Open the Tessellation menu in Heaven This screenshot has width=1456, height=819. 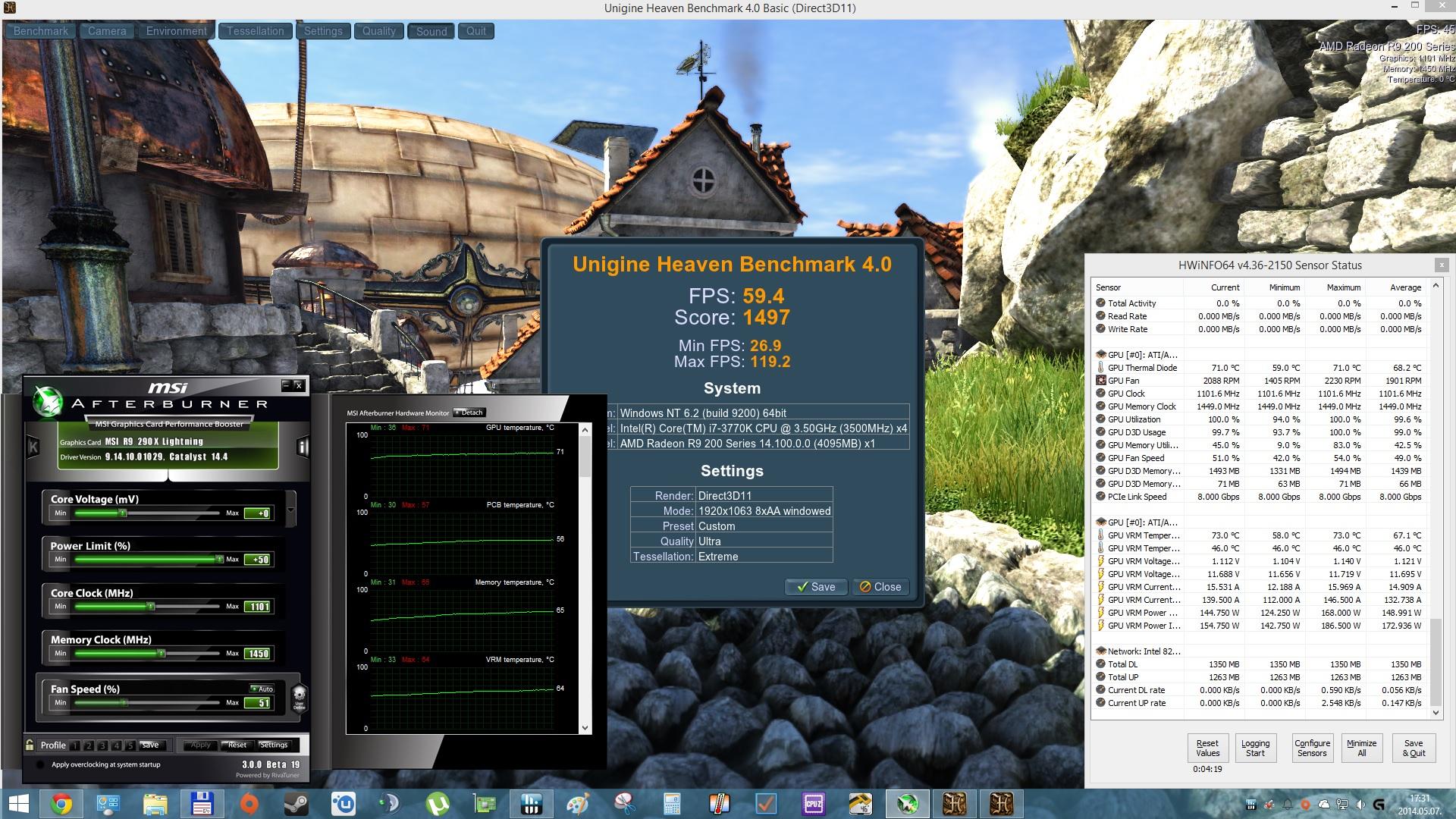click(x=256, y=31)
